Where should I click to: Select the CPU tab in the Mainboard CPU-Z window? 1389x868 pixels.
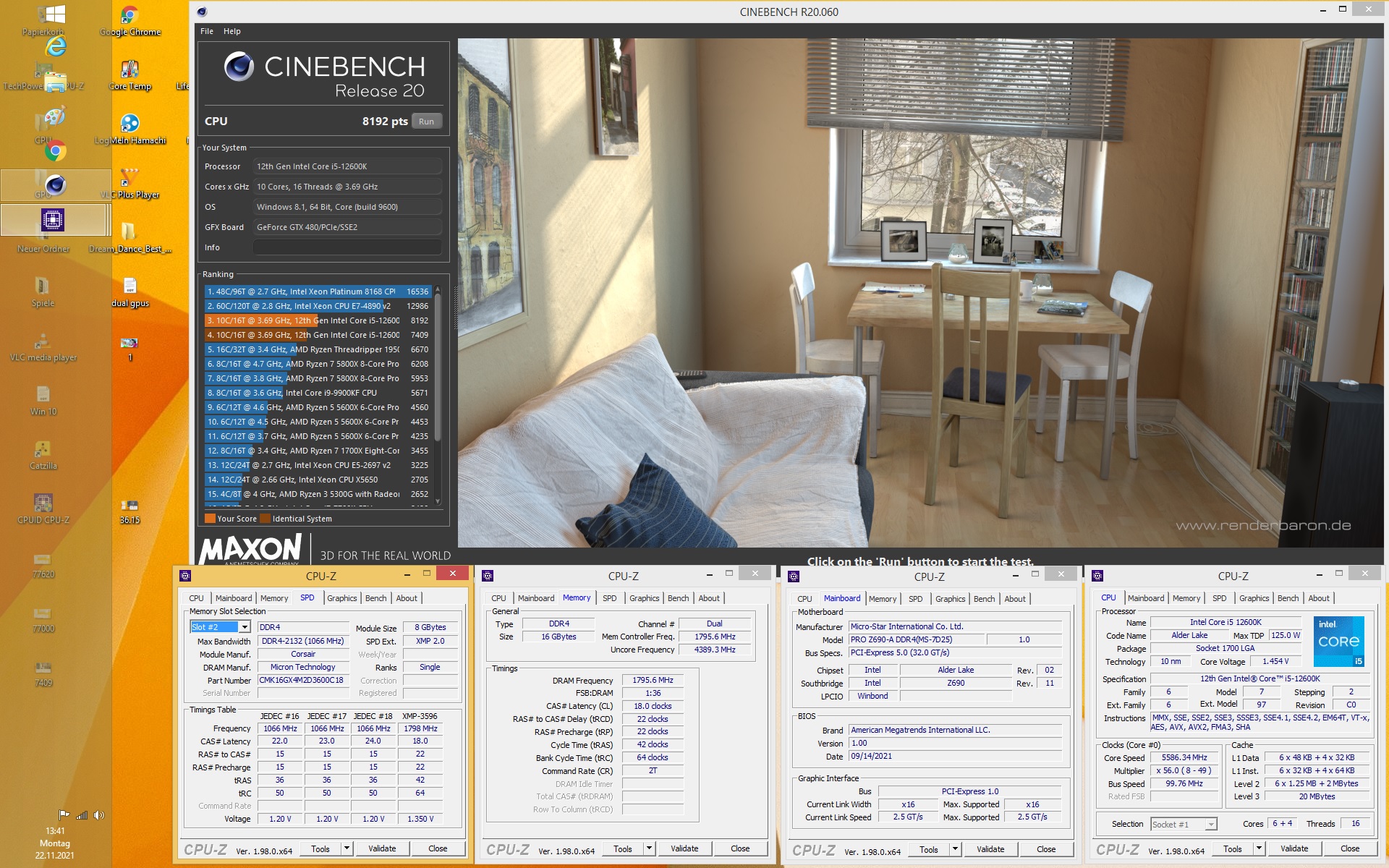point(804,599)
